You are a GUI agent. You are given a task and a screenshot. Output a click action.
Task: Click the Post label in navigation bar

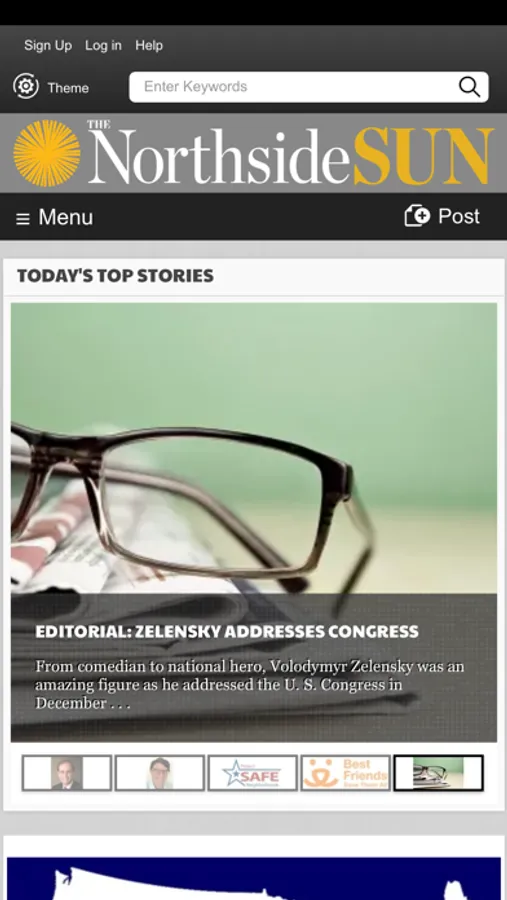pos(459,216)
